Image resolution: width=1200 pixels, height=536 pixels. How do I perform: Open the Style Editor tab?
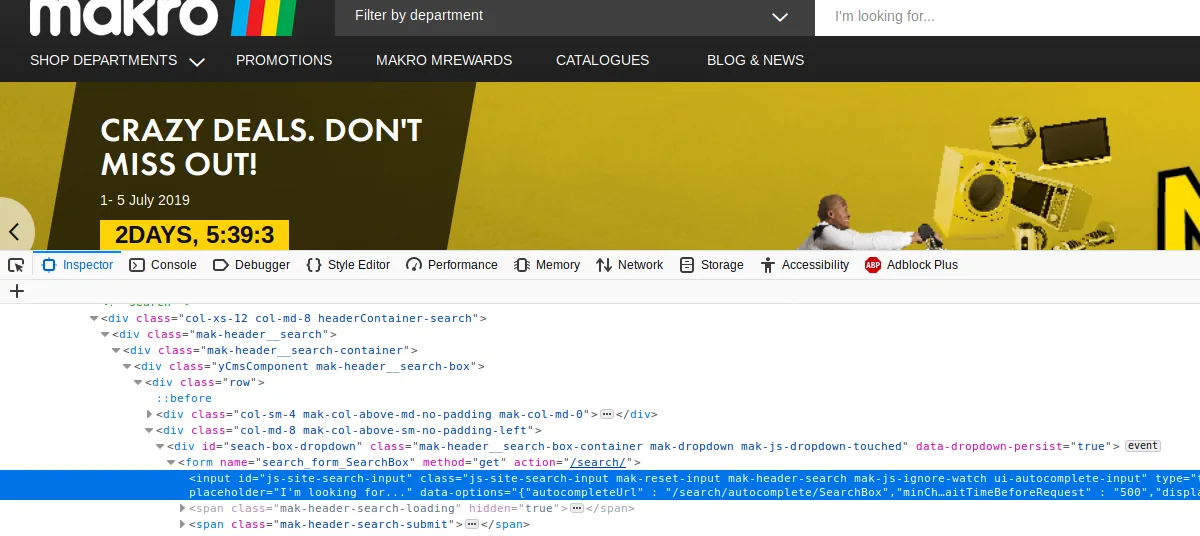click(348, 265)
